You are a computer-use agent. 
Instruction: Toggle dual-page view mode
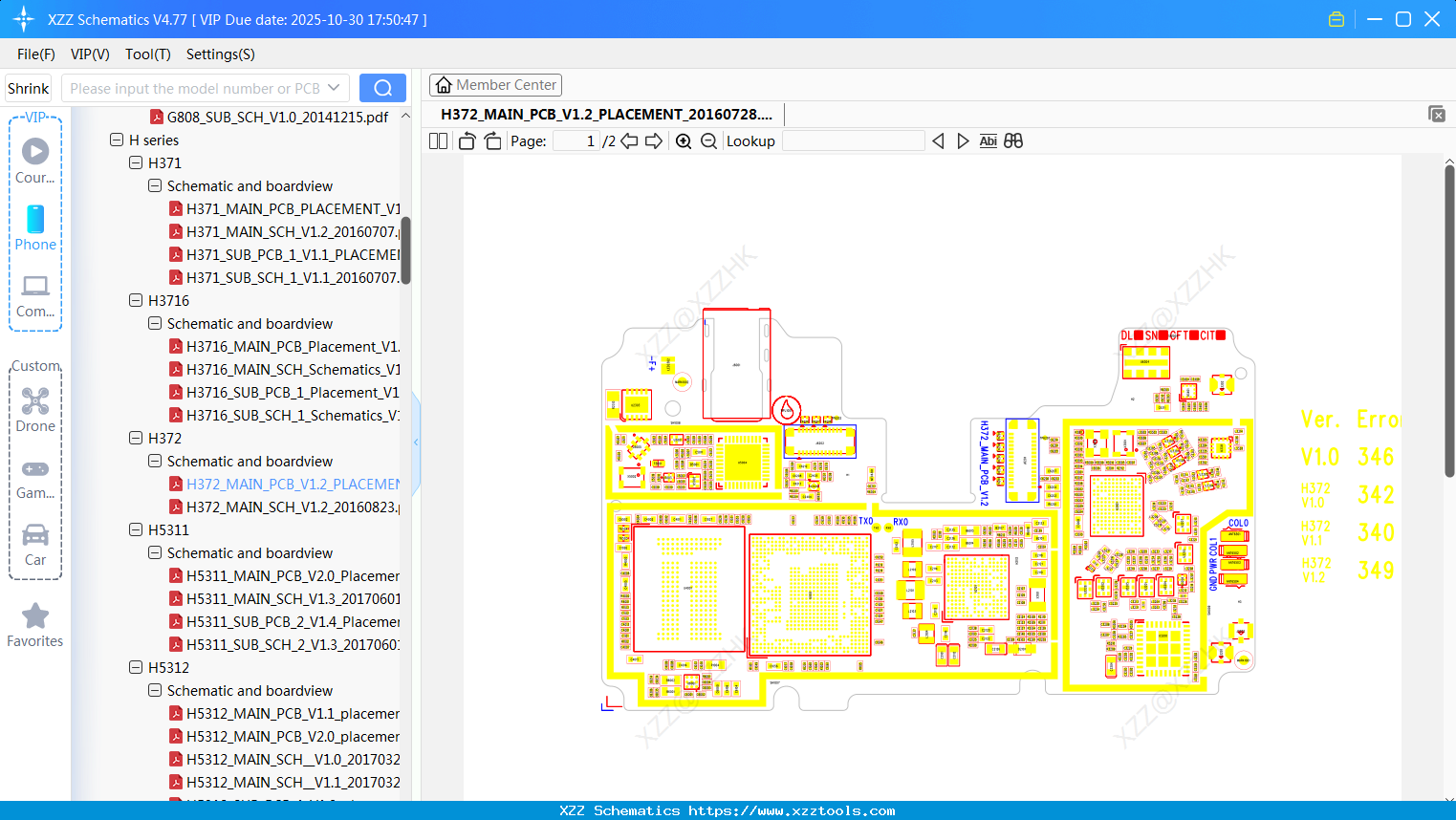click(x=437, y=140)
